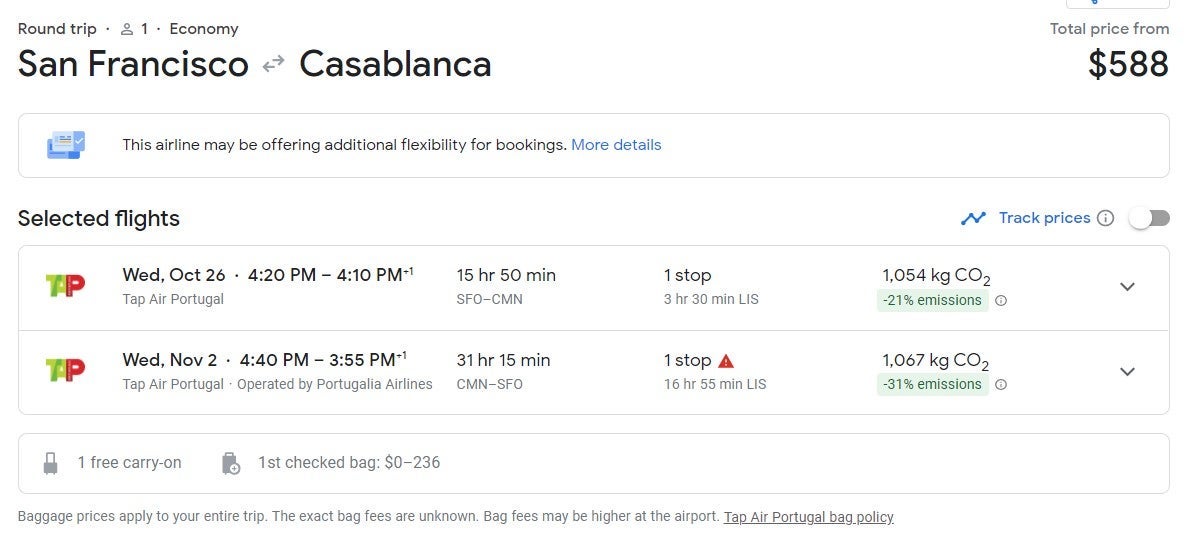Click the free carry-on luggage icon

click(51, 463)
